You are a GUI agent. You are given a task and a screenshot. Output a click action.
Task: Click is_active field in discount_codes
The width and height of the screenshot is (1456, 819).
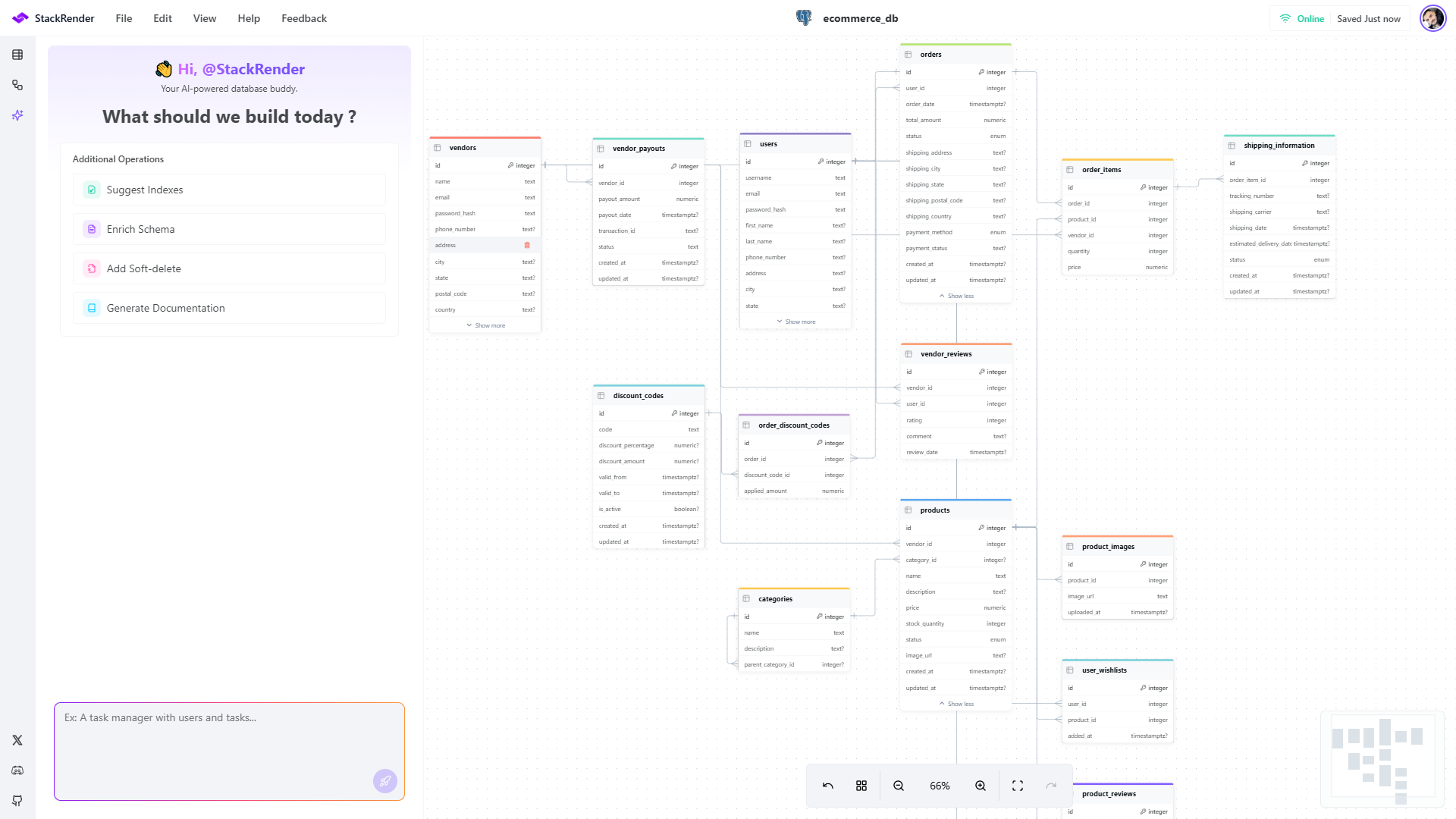[649, 509]
